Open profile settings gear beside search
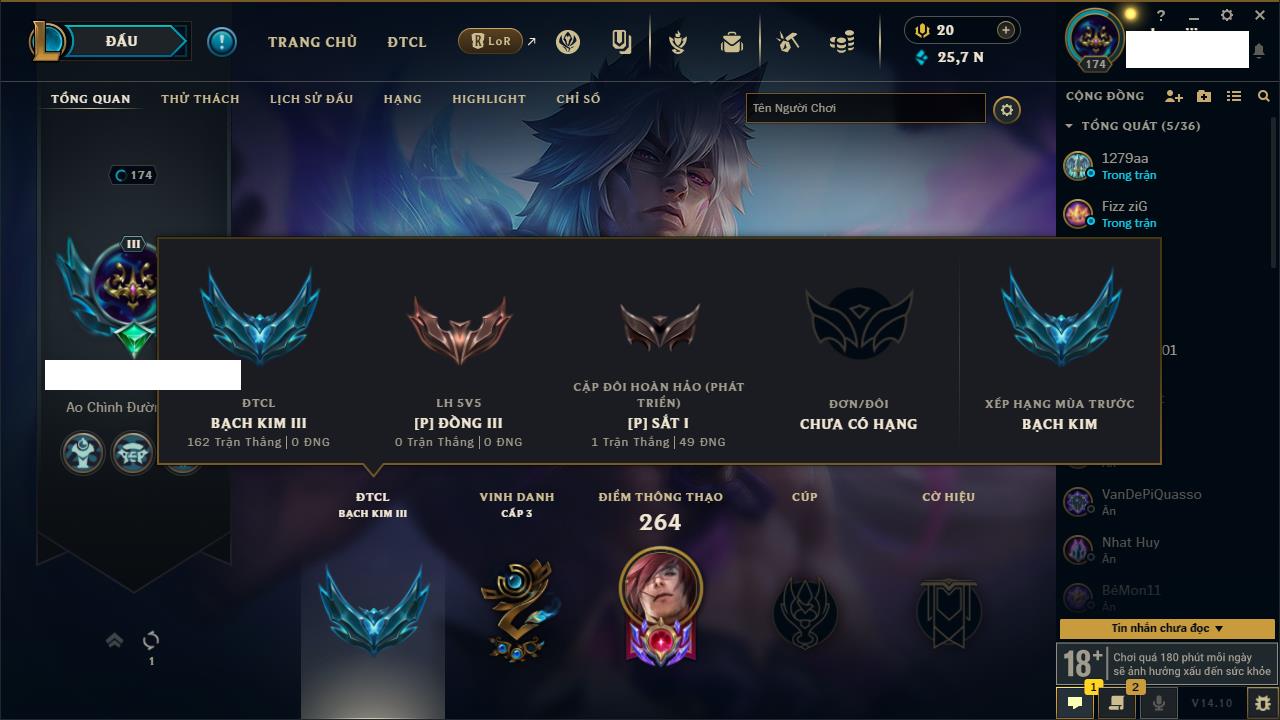 click(1007, 109)
